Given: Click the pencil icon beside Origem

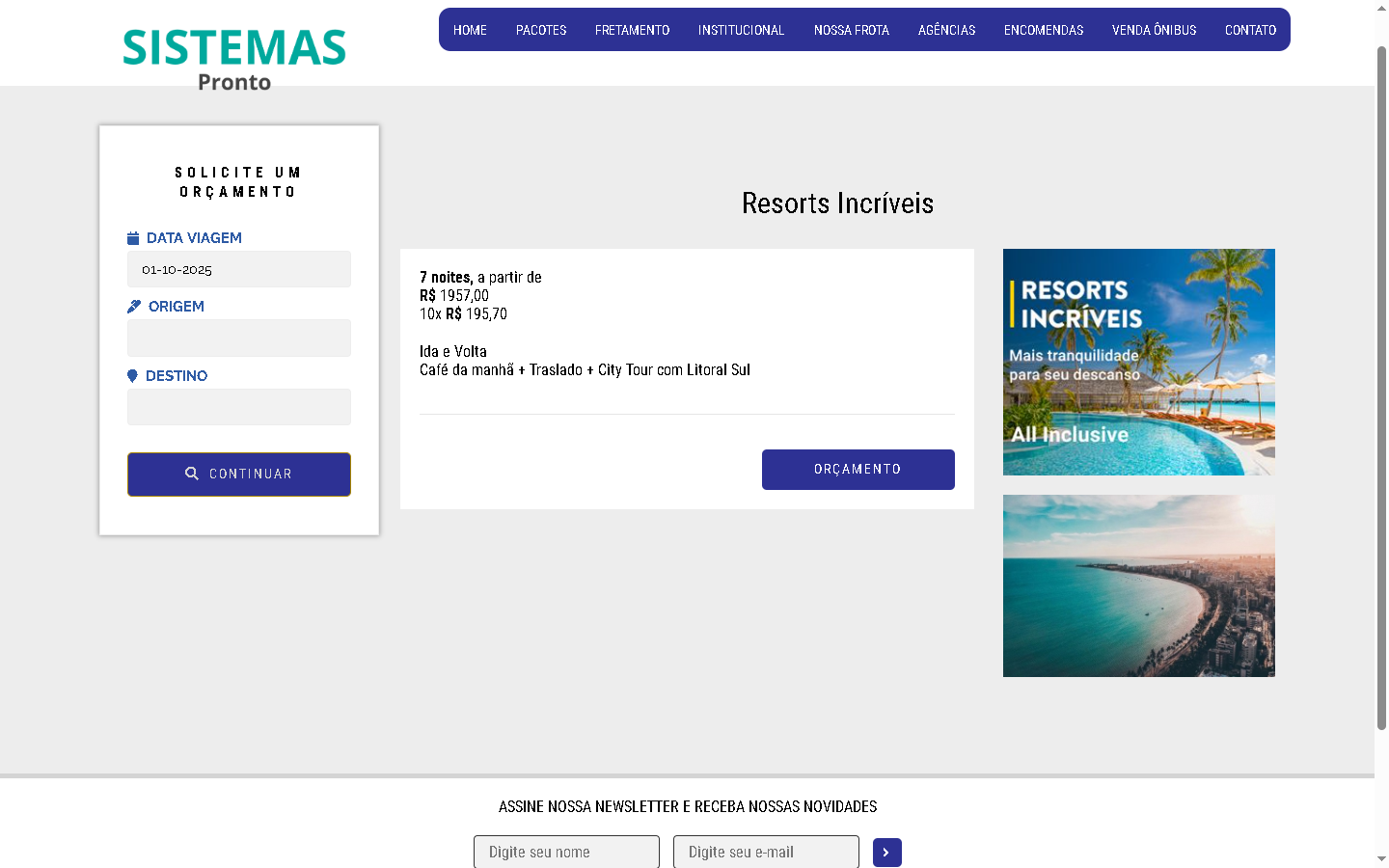Looking at the screenshot, I should pyautogui.click(x=134, y=307).
